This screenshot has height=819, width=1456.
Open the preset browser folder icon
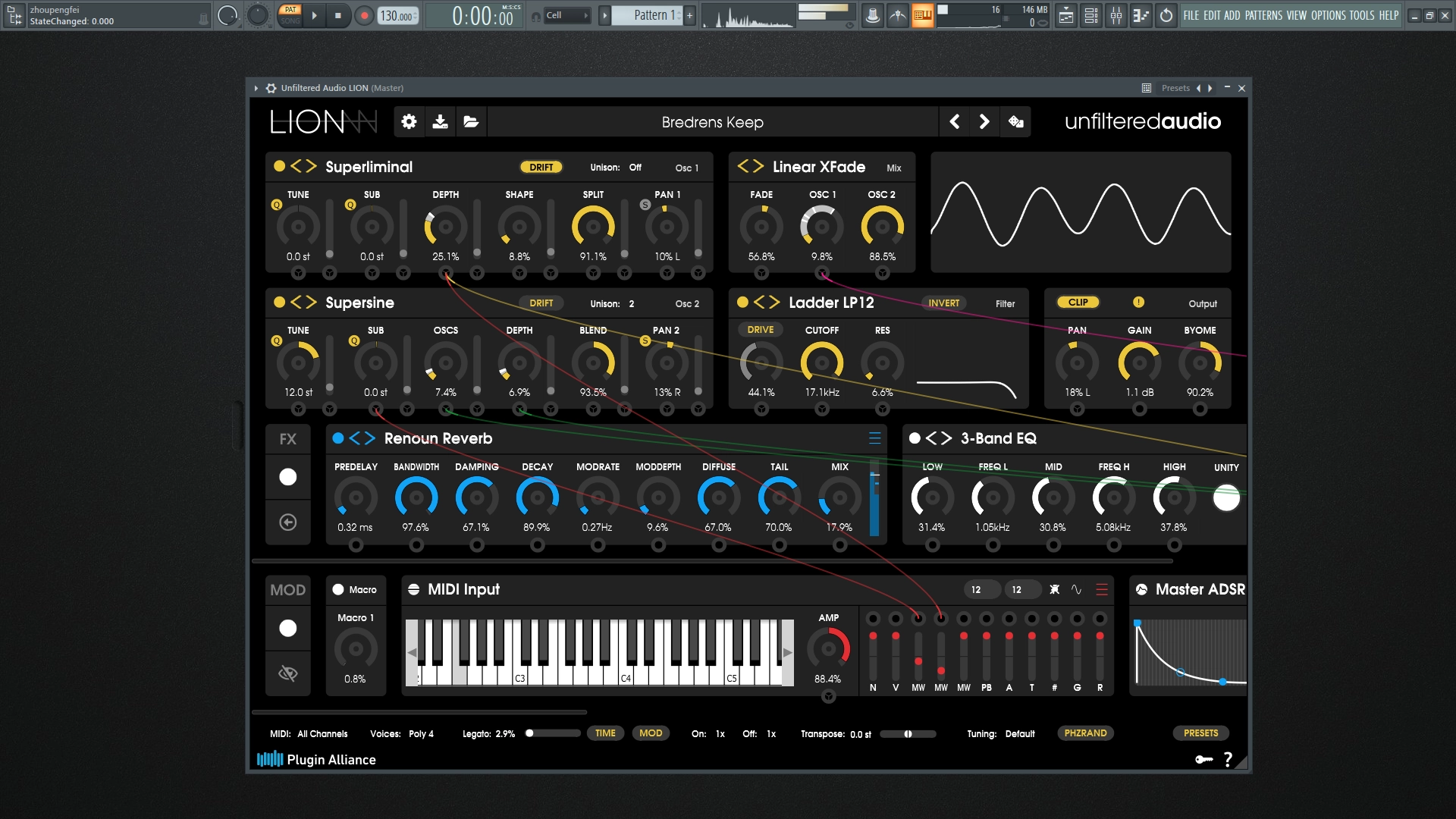click(471, 122)
